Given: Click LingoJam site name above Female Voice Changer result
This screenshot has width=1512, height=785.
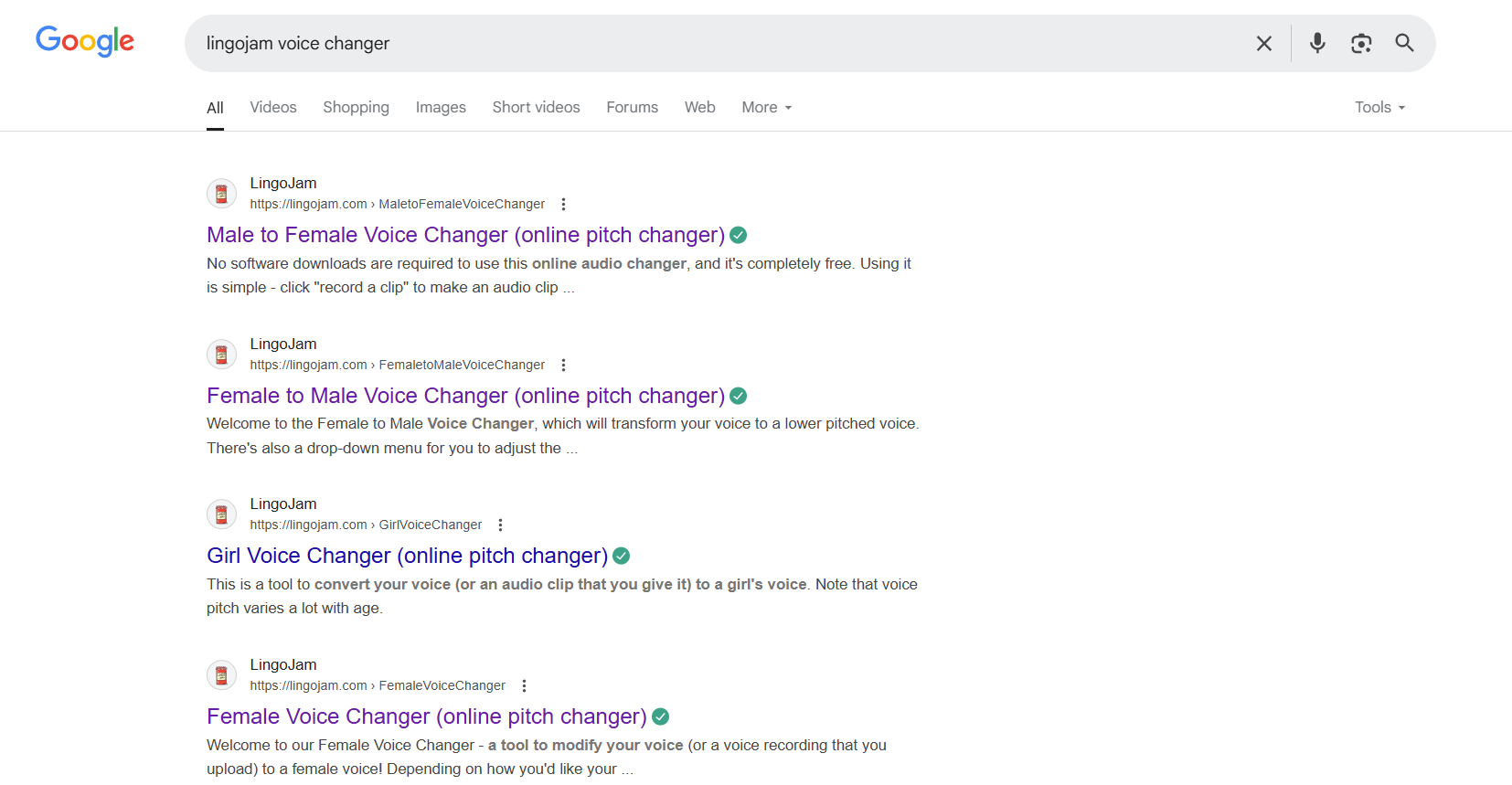Looking at the screenshot, I should [283, 665].
